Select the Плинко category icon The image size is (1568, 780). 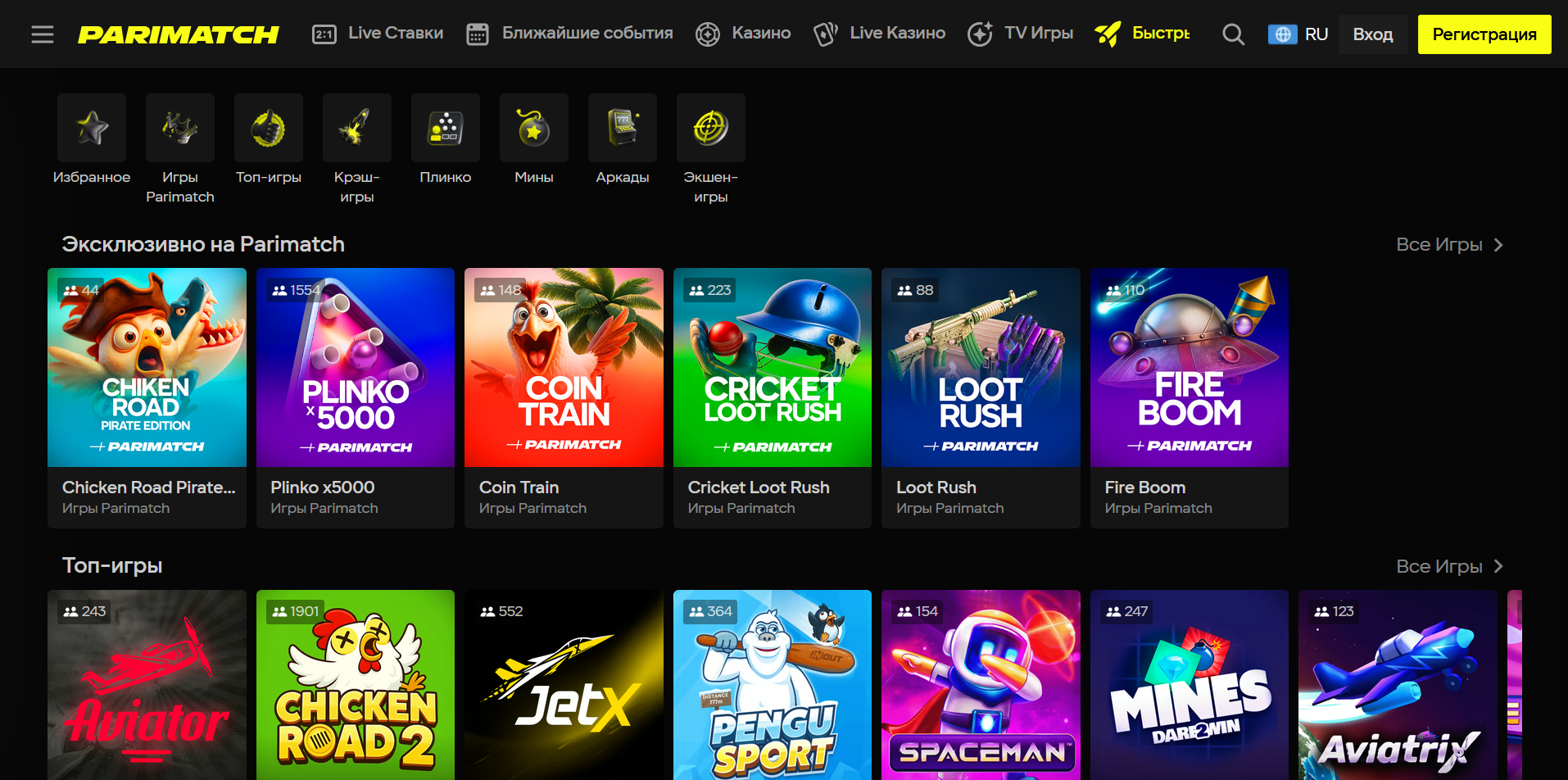[x=446, y=128]
